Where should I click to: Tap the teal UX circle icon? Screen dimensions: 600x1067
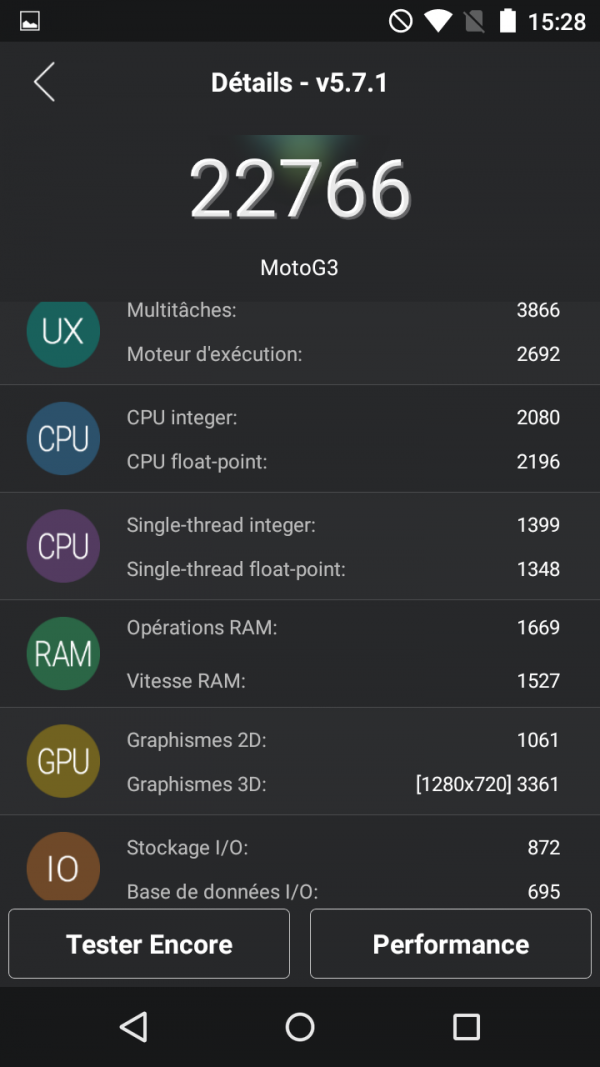[x=63, y=332]
